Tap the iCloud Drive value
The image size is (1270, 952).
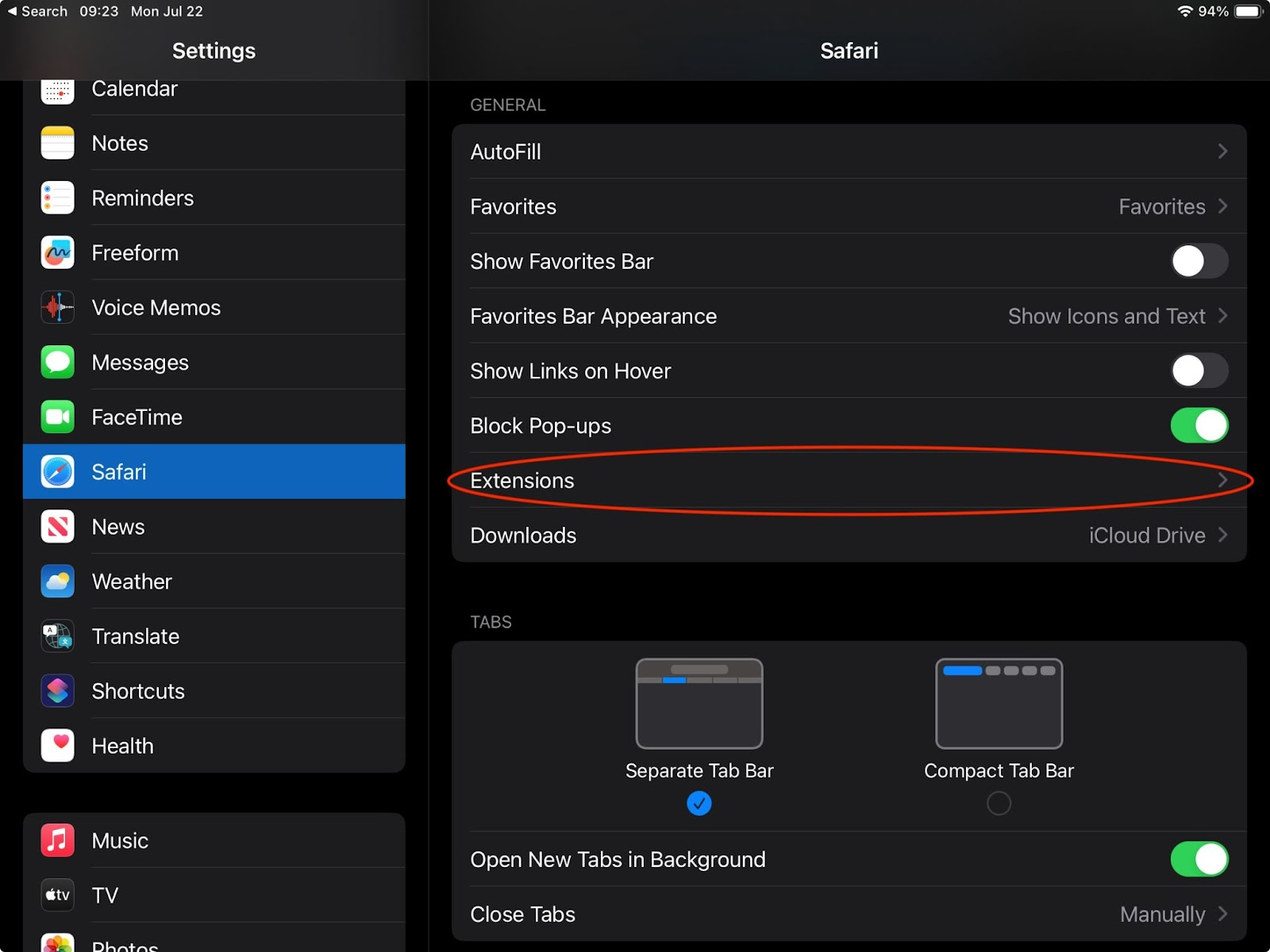point(1146,535)
